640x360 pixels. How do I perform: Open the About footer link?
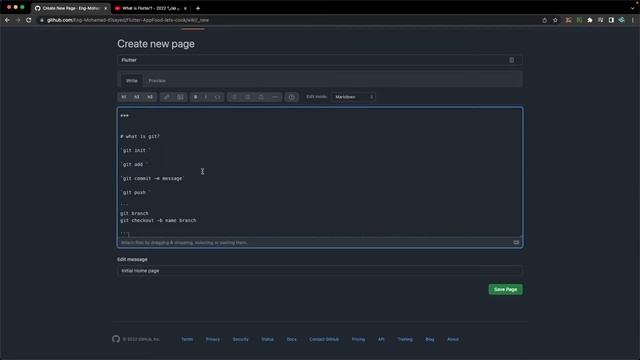pos(453,339)
